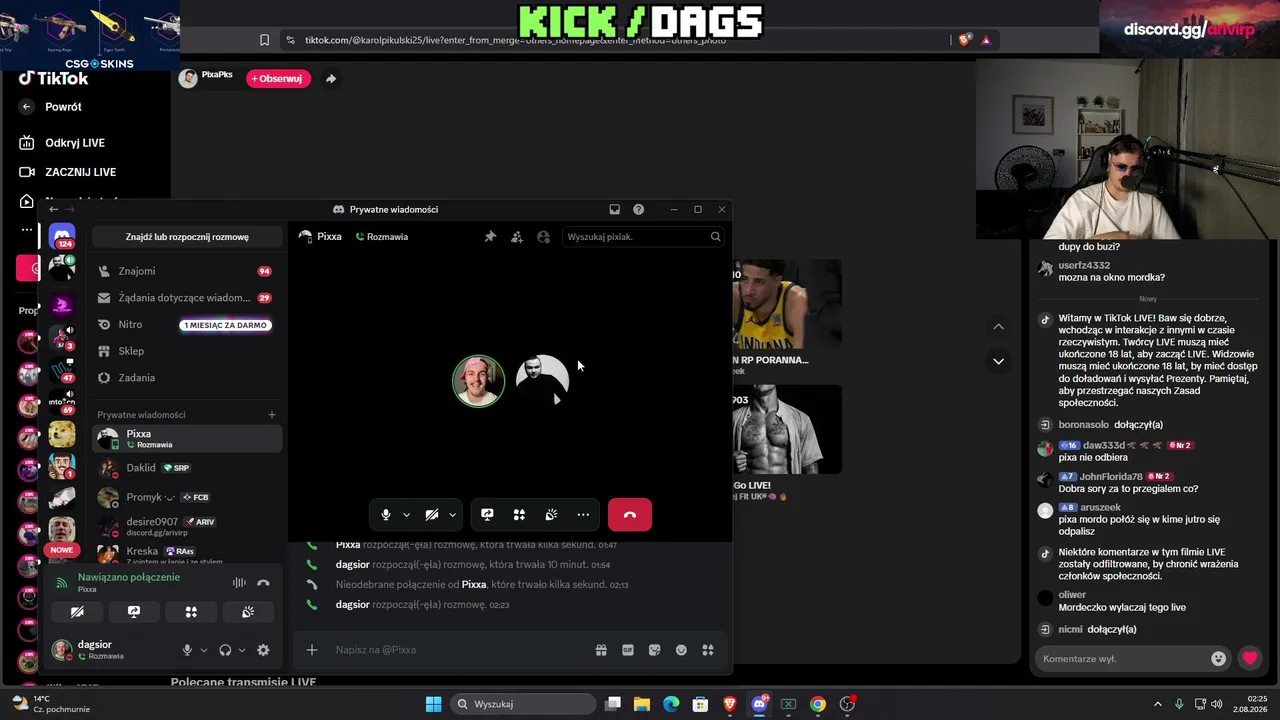
Task: Open the sticker picker
Action: click(x=655, y=650)
